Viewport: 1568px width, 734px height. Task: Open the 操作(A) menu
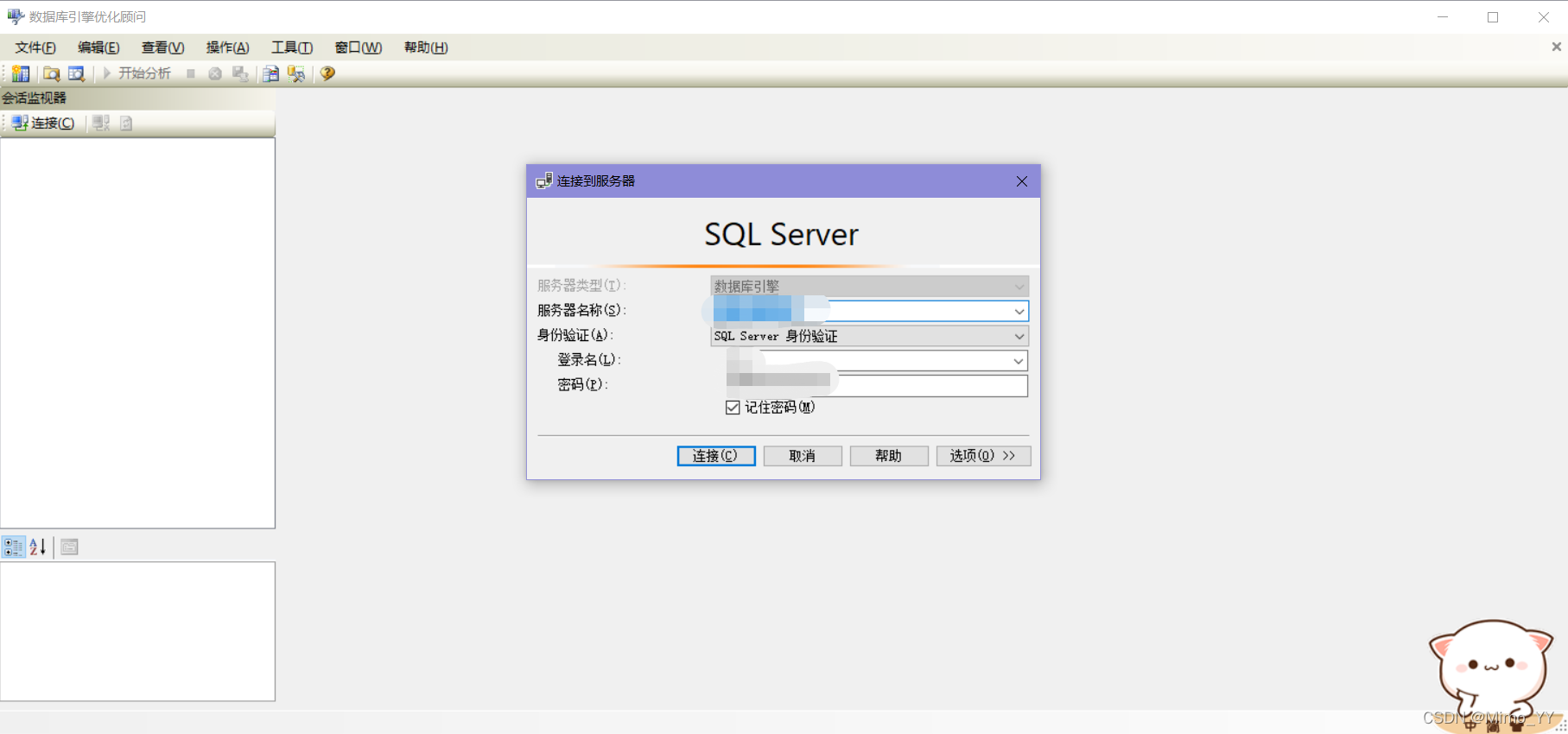point(228,47)
